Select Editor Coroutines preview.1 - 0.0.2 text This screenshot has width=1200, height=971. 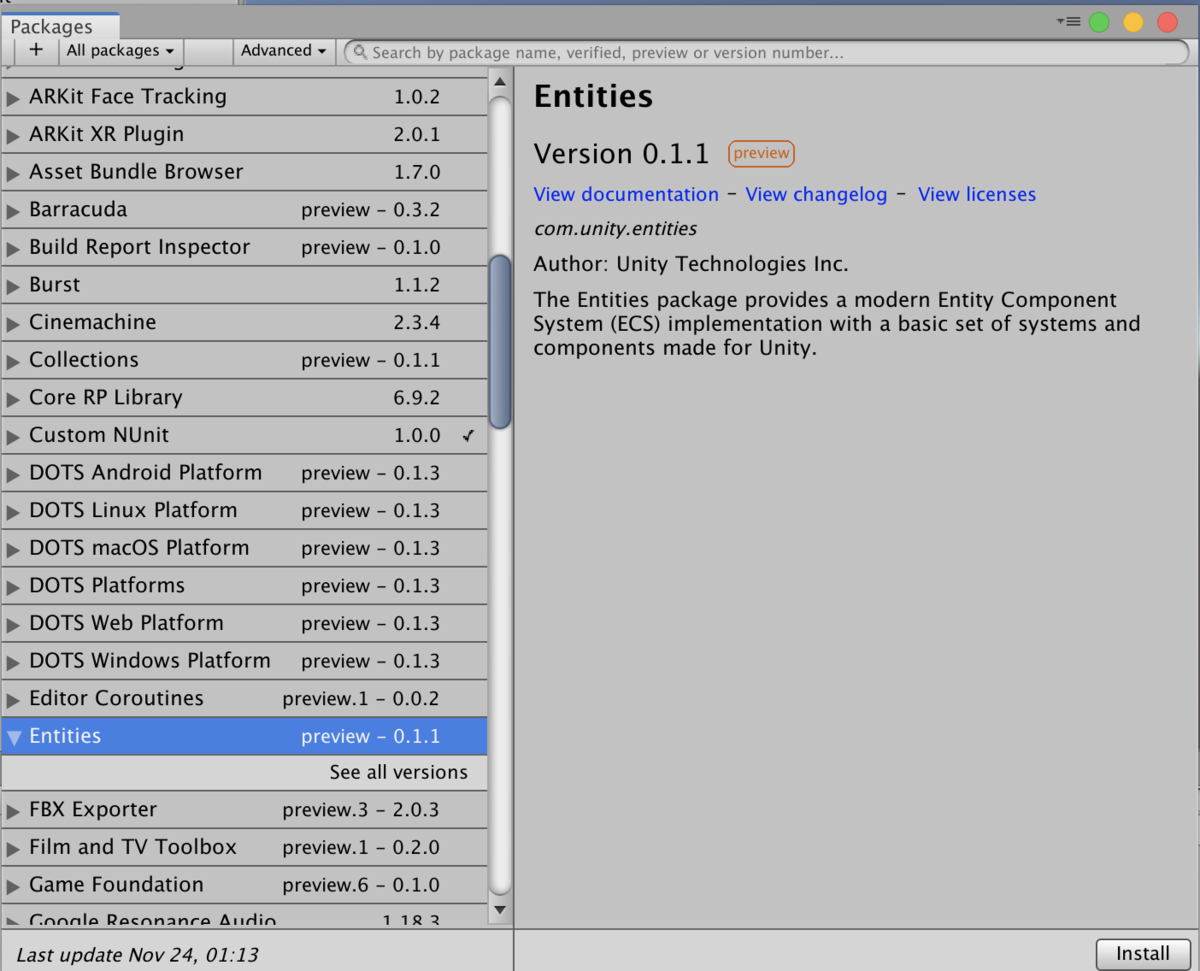point(361,698)
